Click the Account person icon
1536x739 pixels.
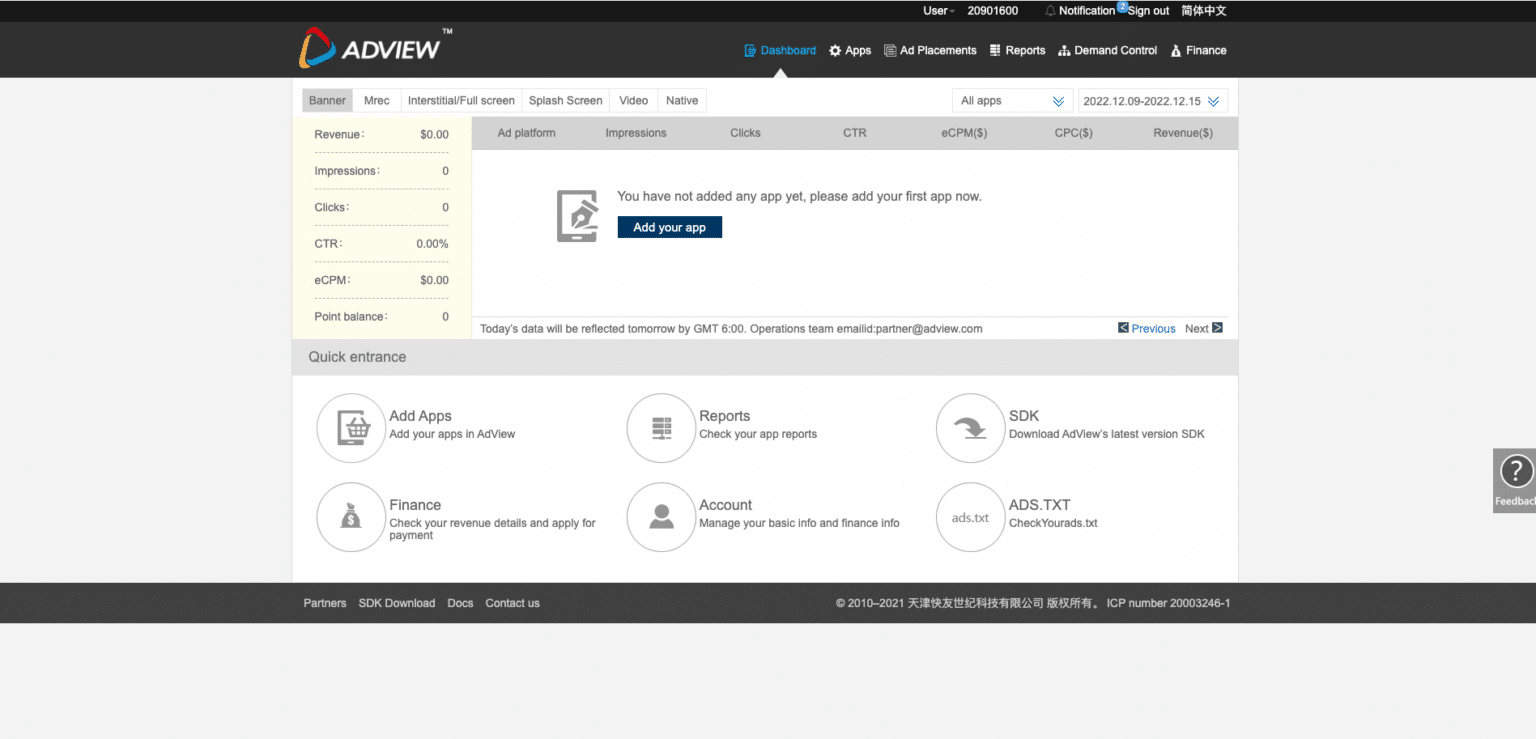click(660, 517)
